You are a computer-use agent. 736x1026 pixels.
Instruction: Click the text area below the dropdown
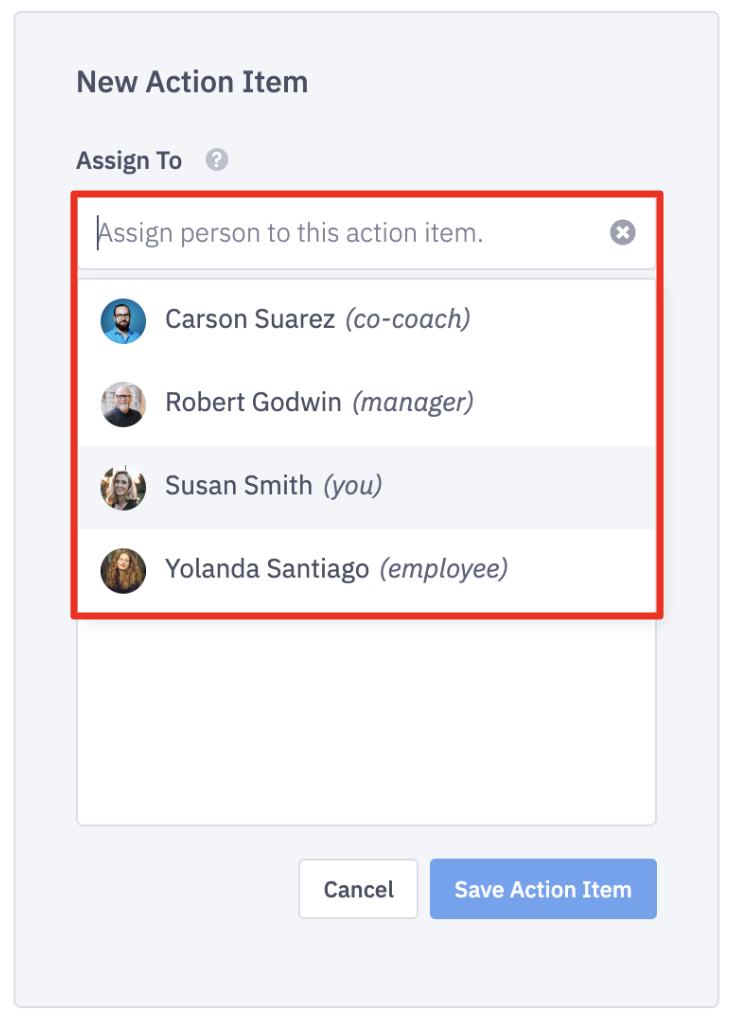[366, 722]
